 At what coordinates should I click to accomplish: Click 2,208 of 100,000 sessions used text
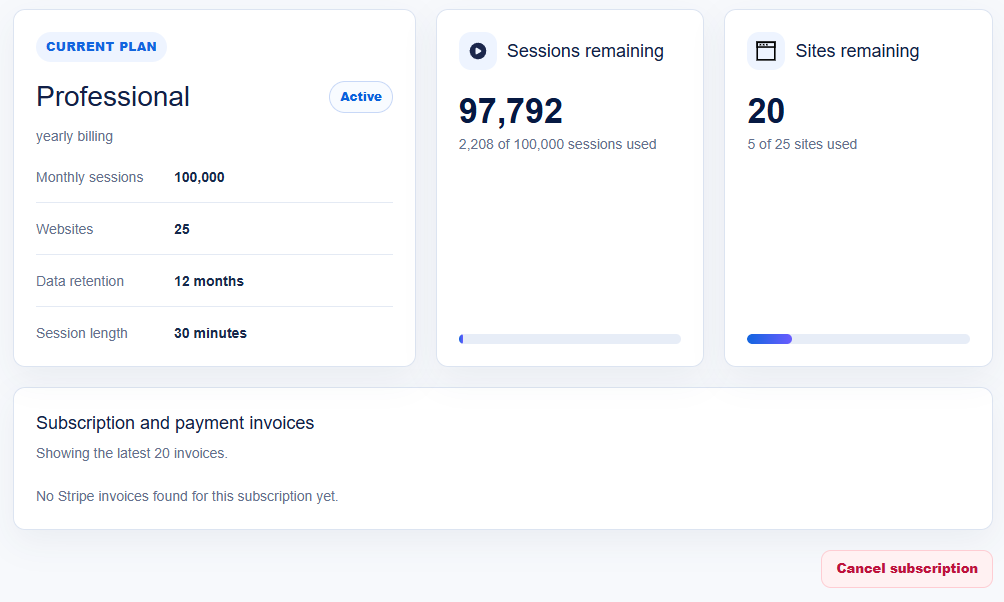558,144
